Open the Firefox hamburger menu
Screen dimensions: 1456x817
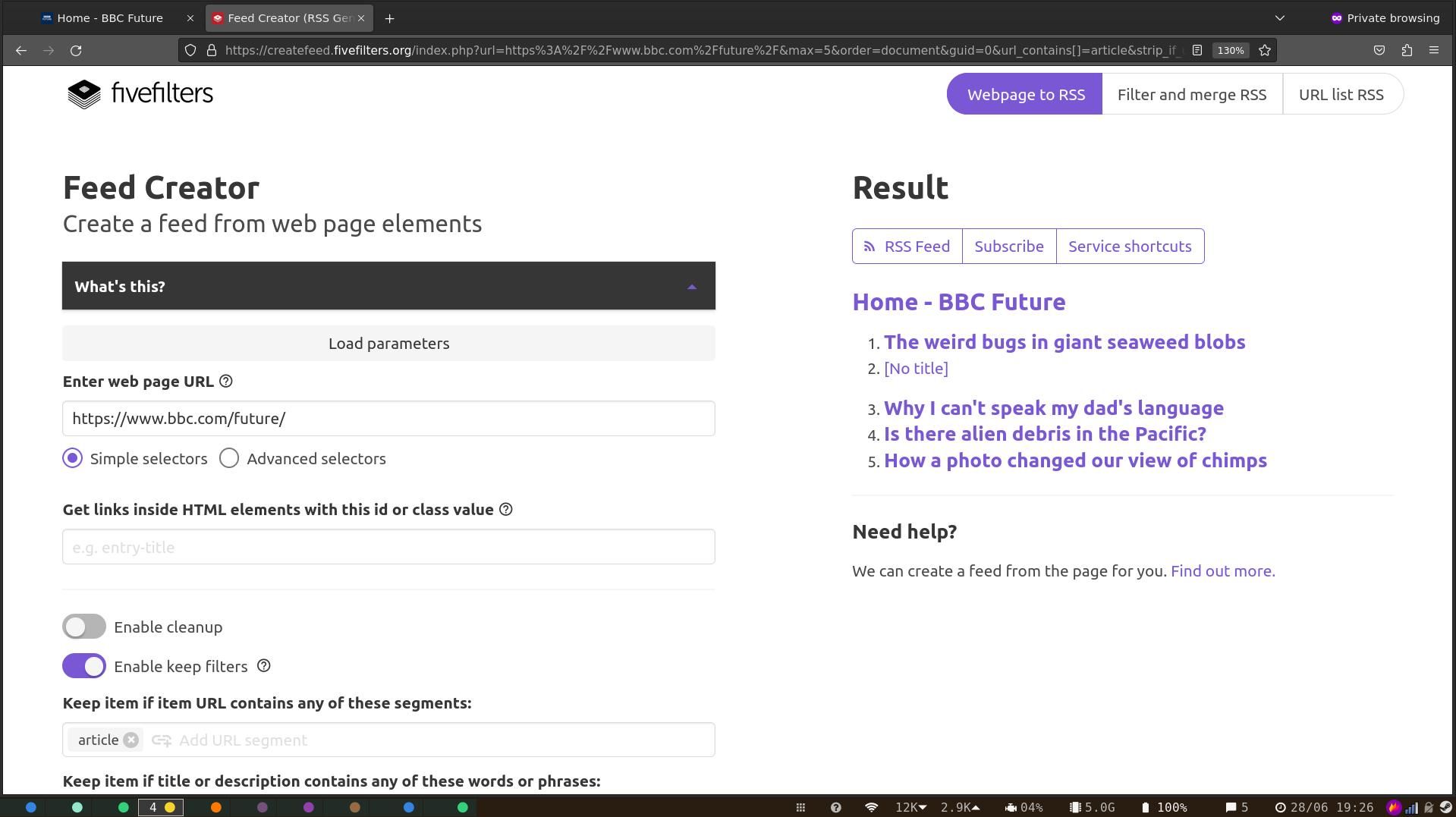1433,51
